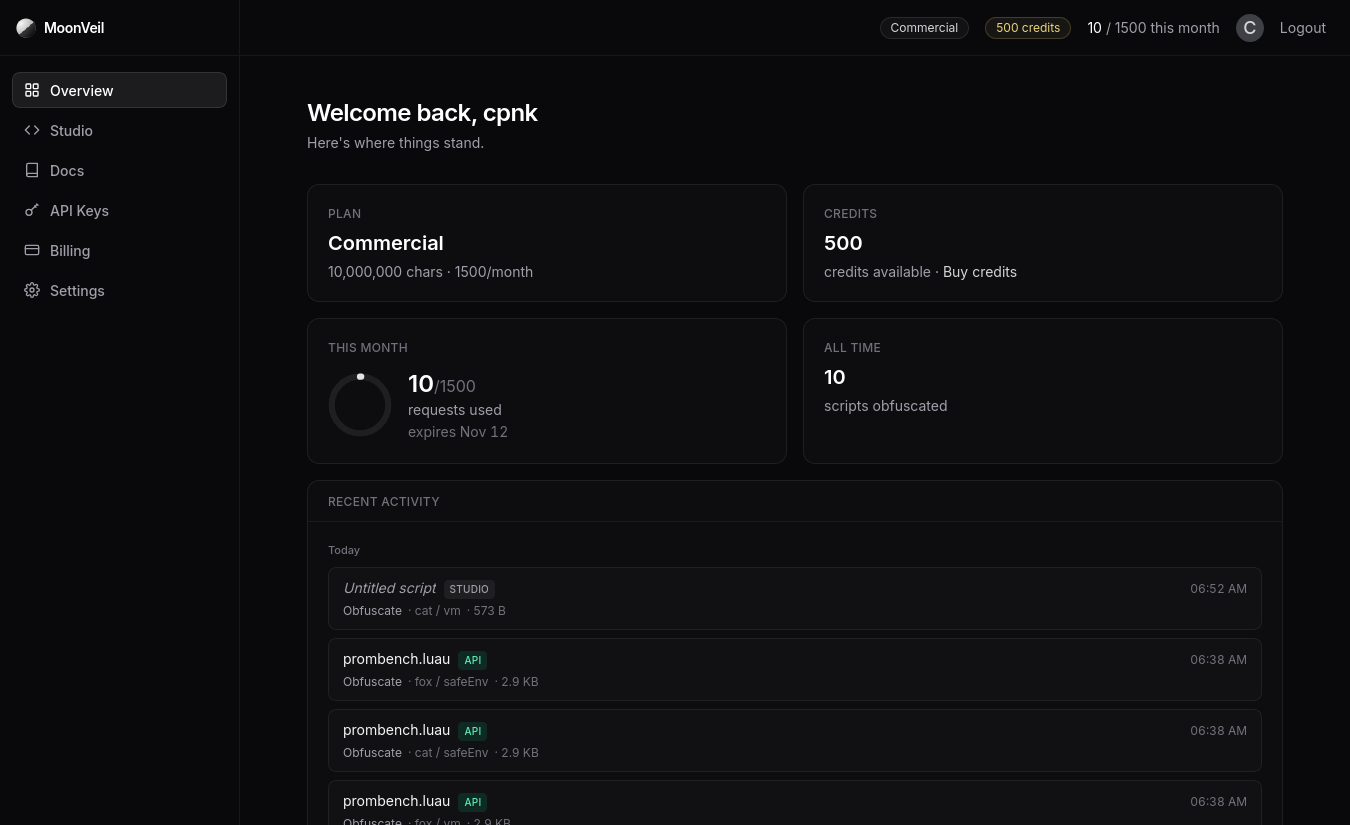Click the "Today" date group label
Viewport: 1350px width, 825px height.
[x=344, y=550]
